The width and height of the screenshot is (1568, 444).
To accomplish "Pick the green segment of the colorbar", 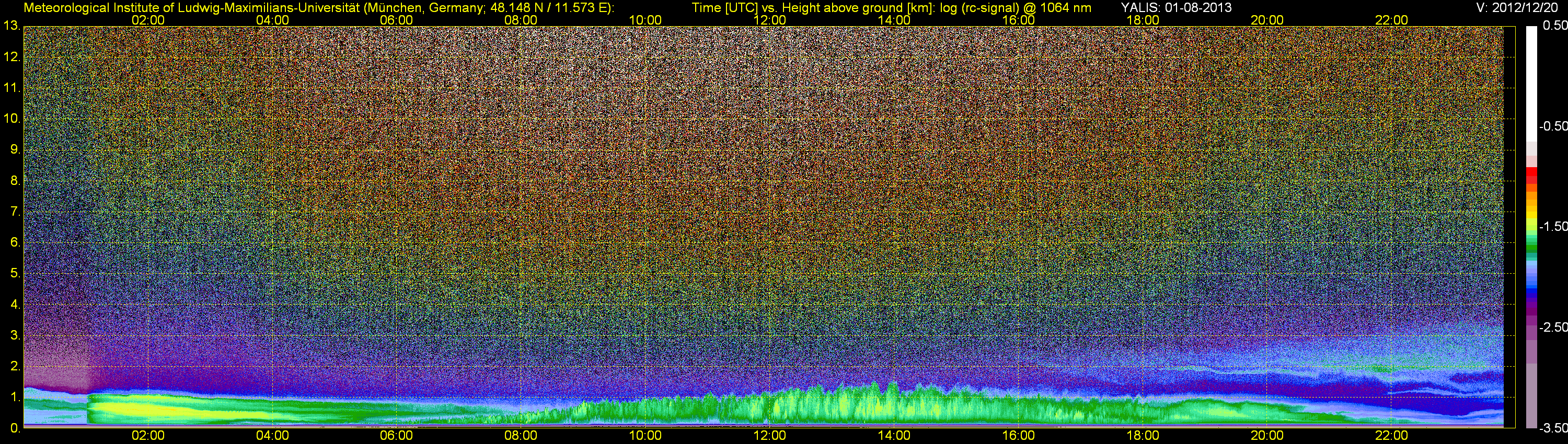I will 1531,248.
